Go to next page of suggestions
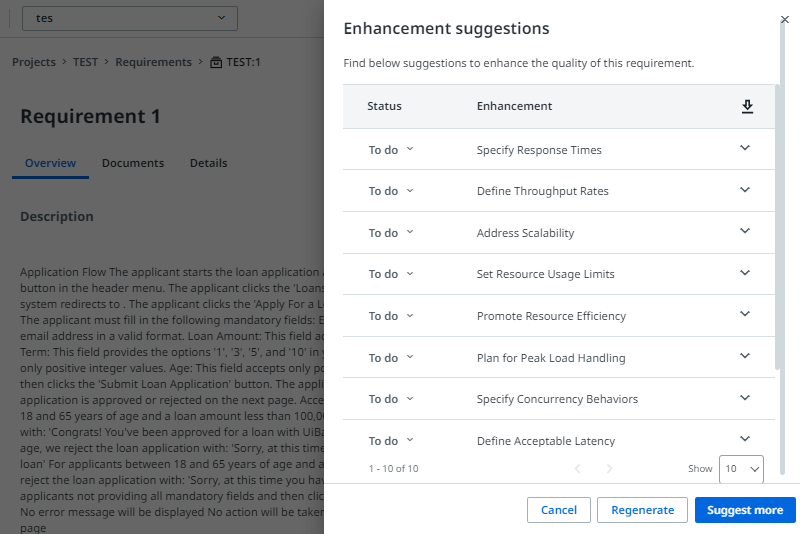This screenshot has width=800, height=534. 609,468
